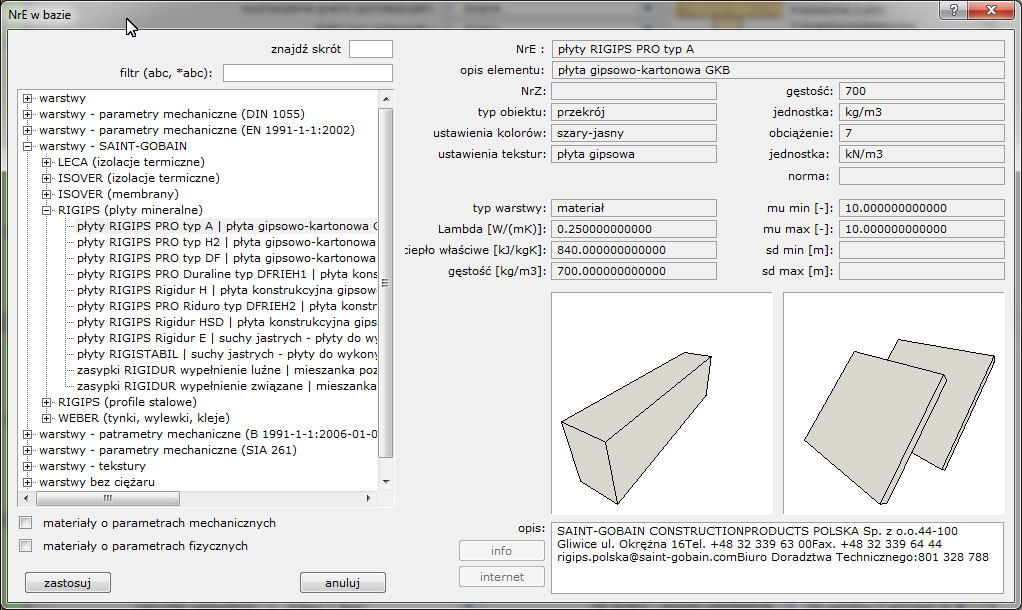Viewport: 1022px width, 610px height.
Task: Click the tree's vertical scrollbar down arrow
Action: pyautogui.click(x=386, y=482)
